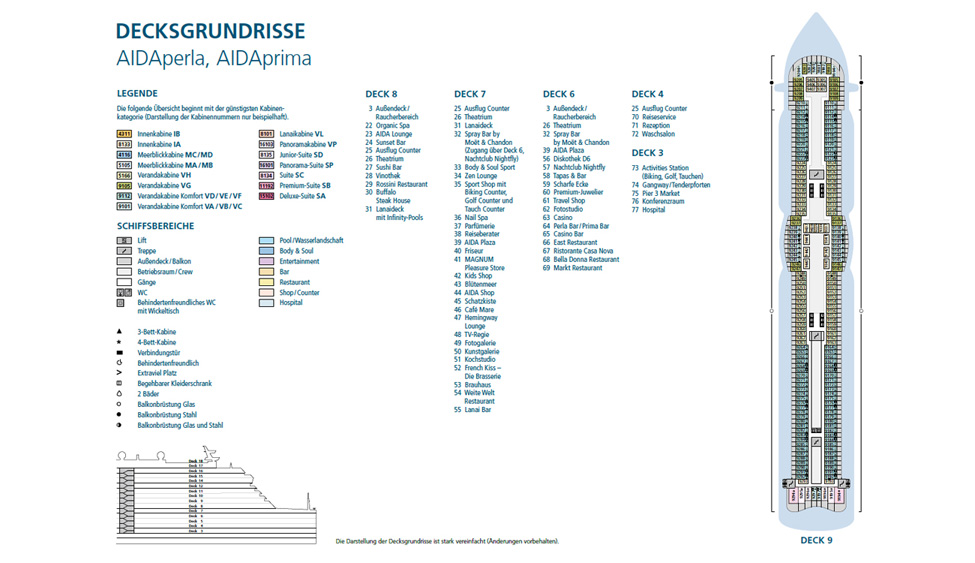Image resolution: width=975 pixels, height=563 pixels.
Task: Click the Begehbarer Kleiderschrank symbol
Action: [120, 384]
